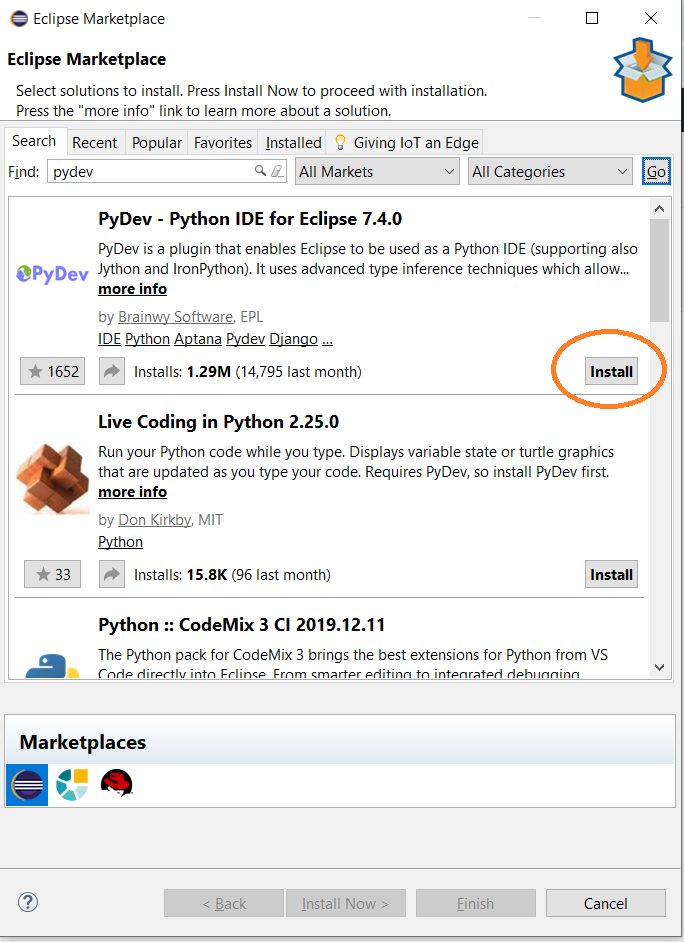
Task: Click the help question mark icon
Action: click(x=28, y=903)
